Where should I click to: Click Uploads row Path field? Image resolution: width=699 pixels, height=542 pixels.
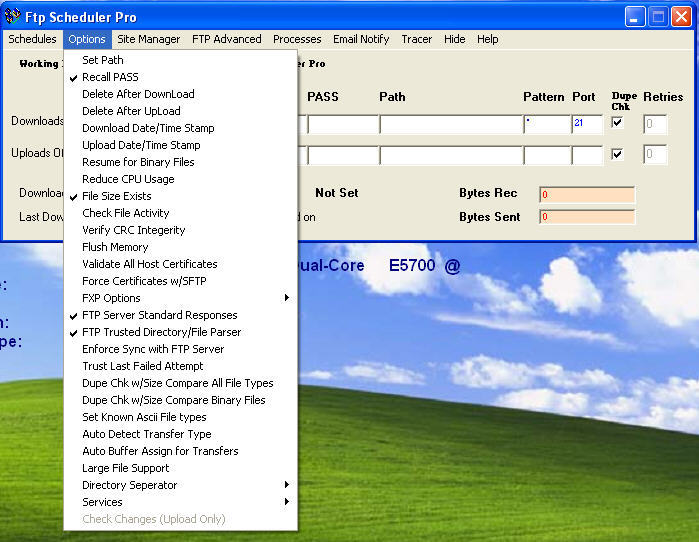[x=451, y=156]
